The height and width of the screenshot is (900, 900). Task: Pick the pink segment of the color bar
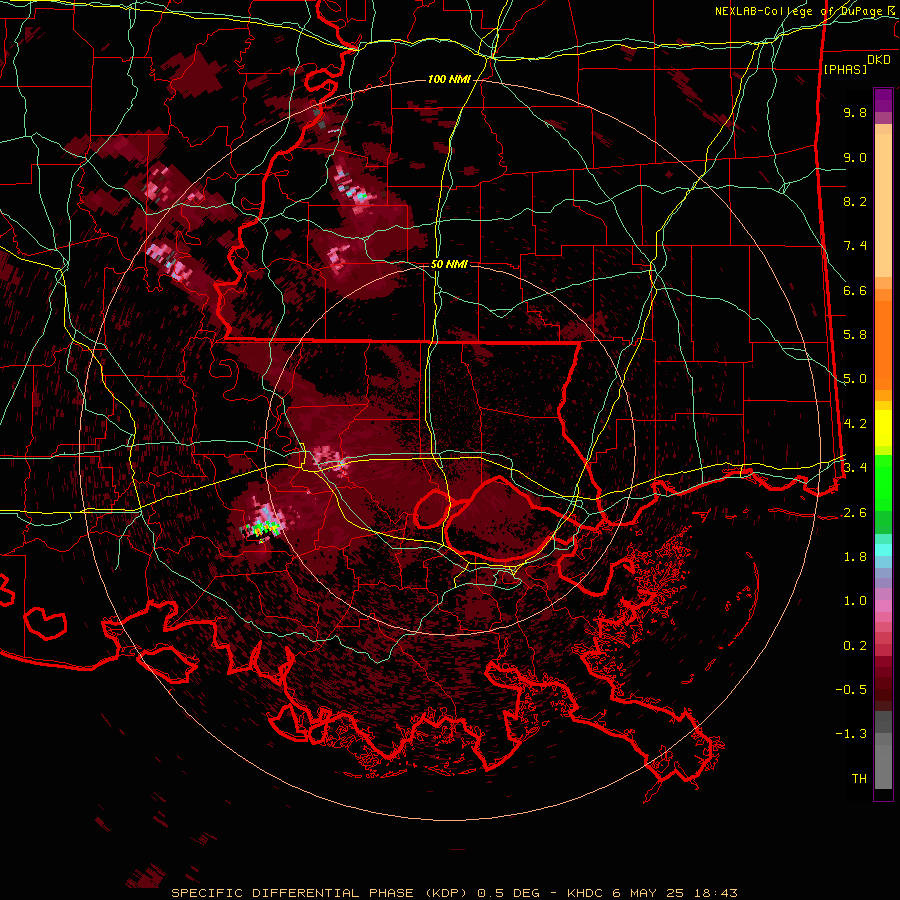883,606
